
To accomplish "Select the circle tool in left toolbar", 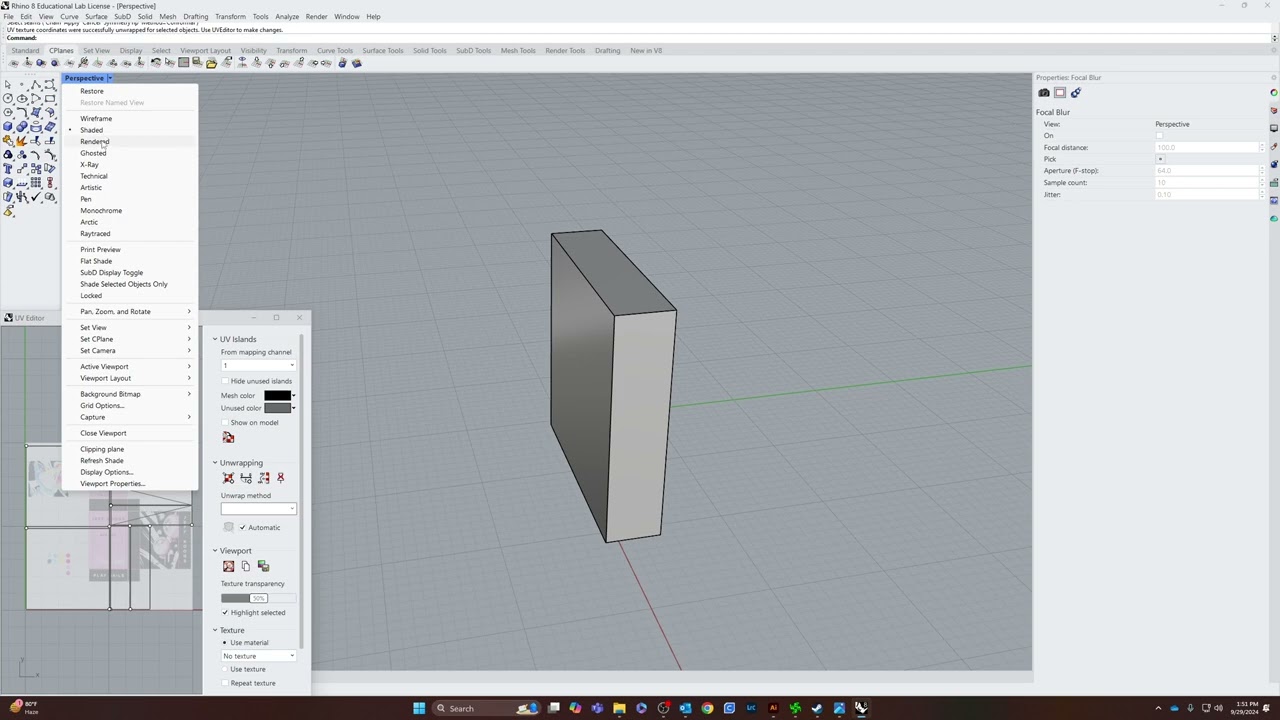I will pyautogui.click(x=8, y=99).
